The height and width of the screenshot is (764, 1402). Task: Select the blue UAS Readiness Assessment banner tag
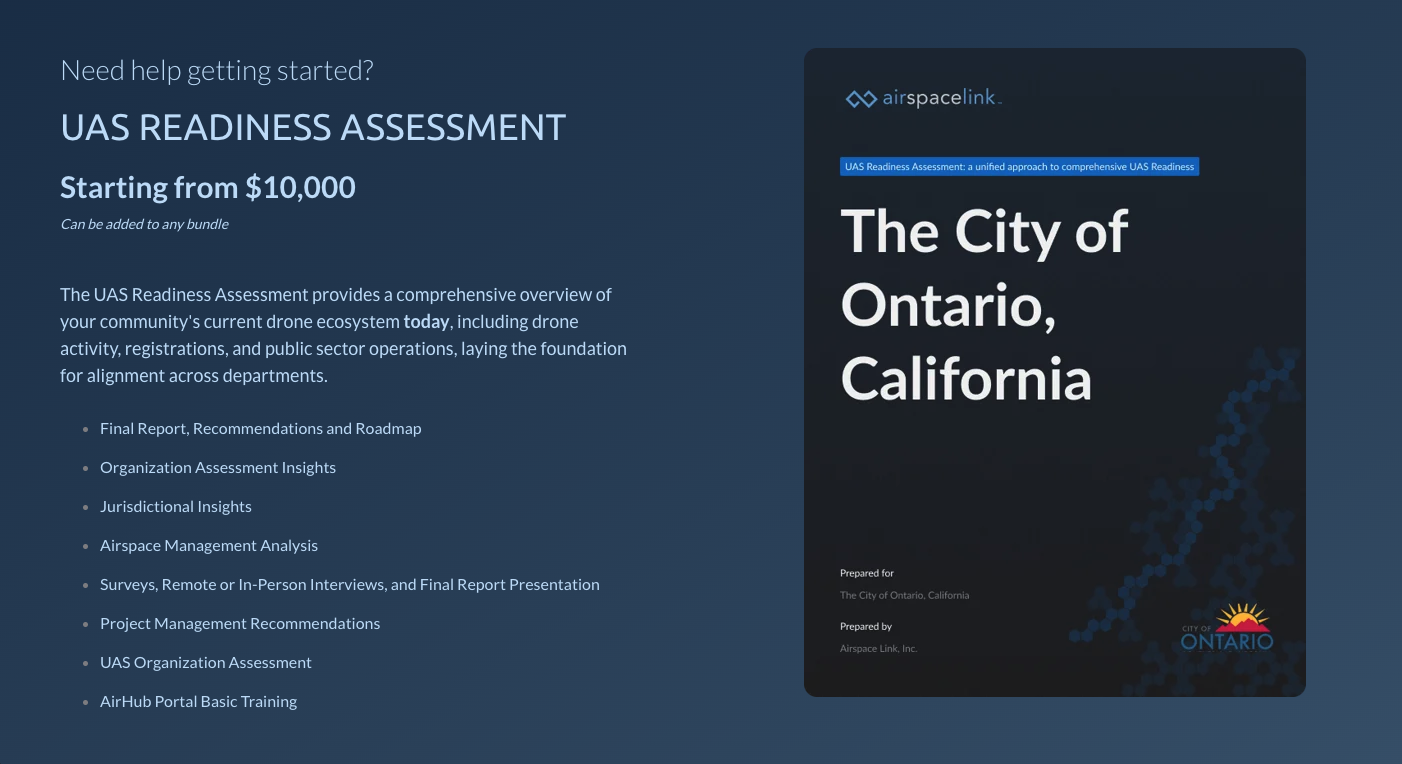pos(1019,167)
